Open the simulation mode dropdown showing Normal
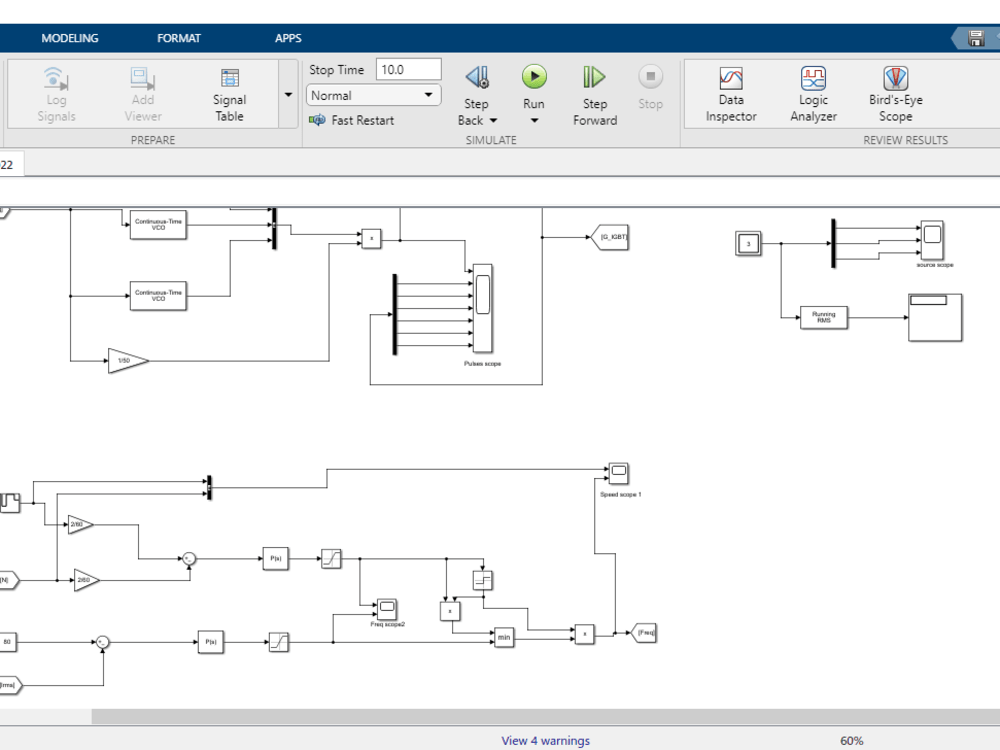The image size is (1000, 750). pos(372,94)
